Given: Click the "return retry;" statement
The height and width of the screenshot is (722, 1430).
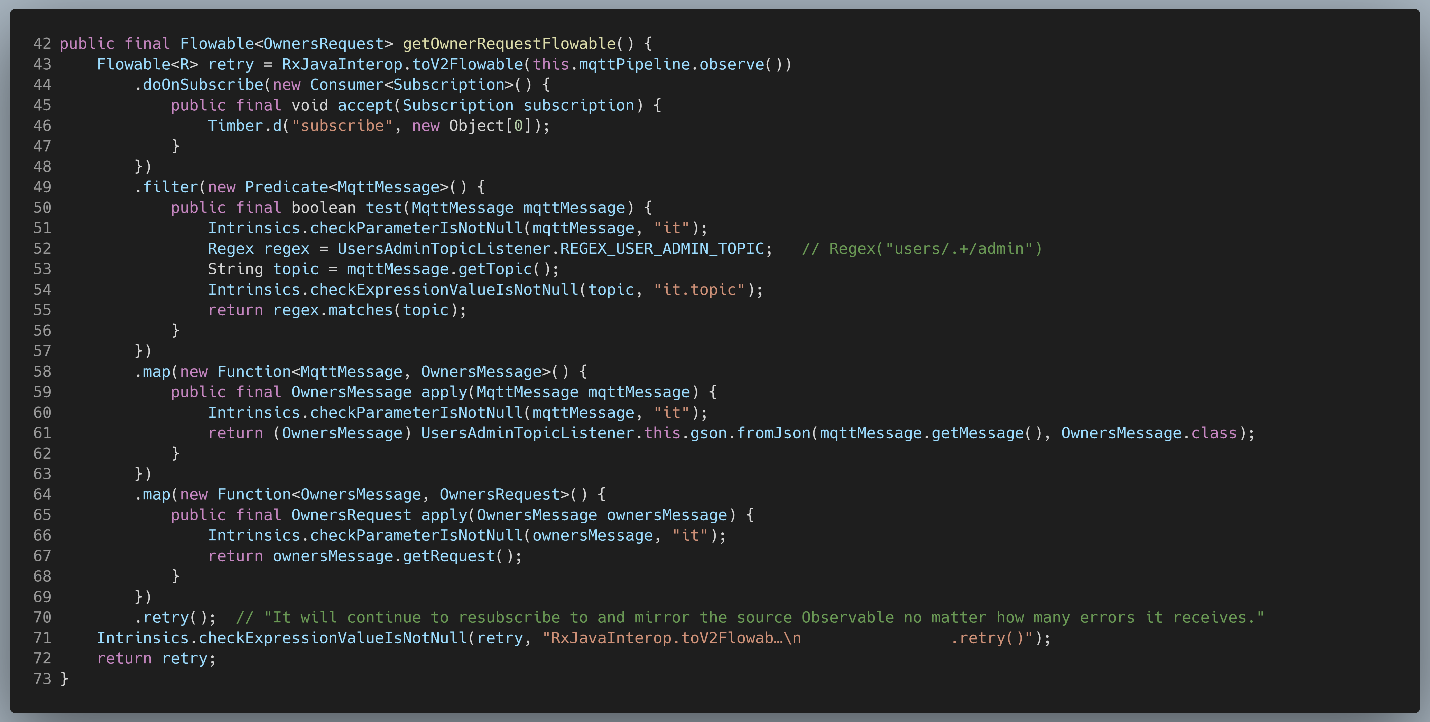Looking at the screenshot, I should (156, 659).
